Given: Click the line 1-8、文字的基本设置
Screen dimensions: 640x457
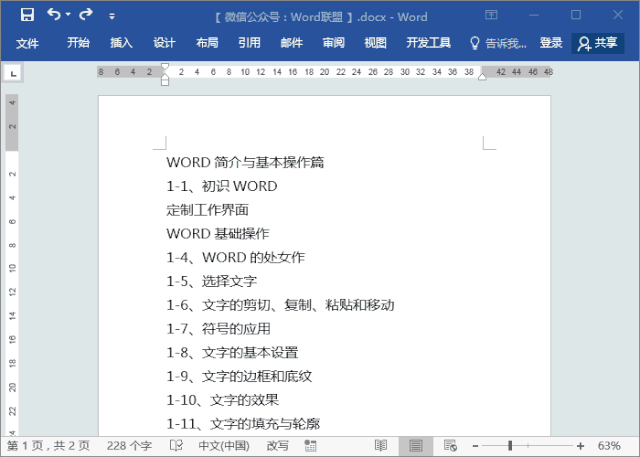Looking at the screenshot, I should pyautogui.click(x=232, y=353).
